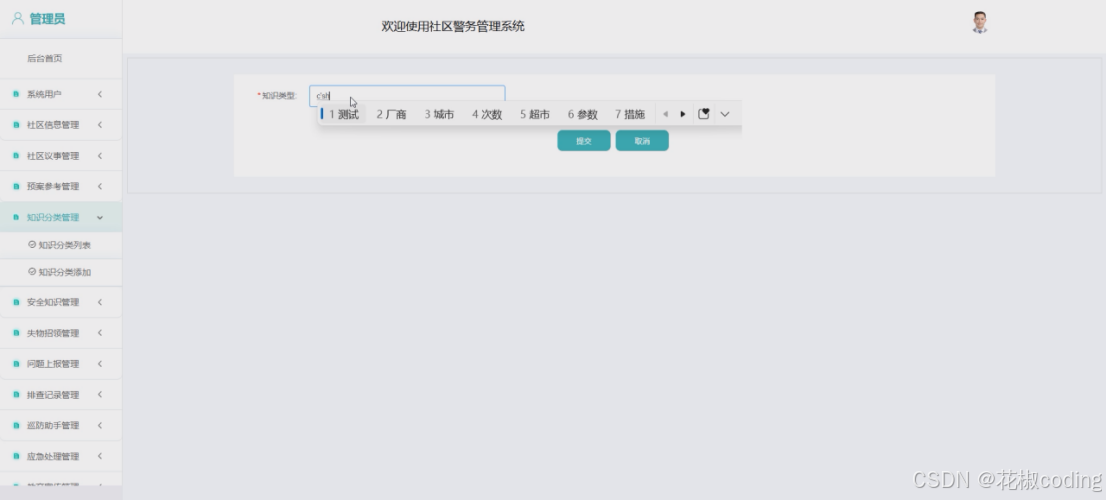
Task: Choose IME candidate 1 测试
Action: pos(344,114)
